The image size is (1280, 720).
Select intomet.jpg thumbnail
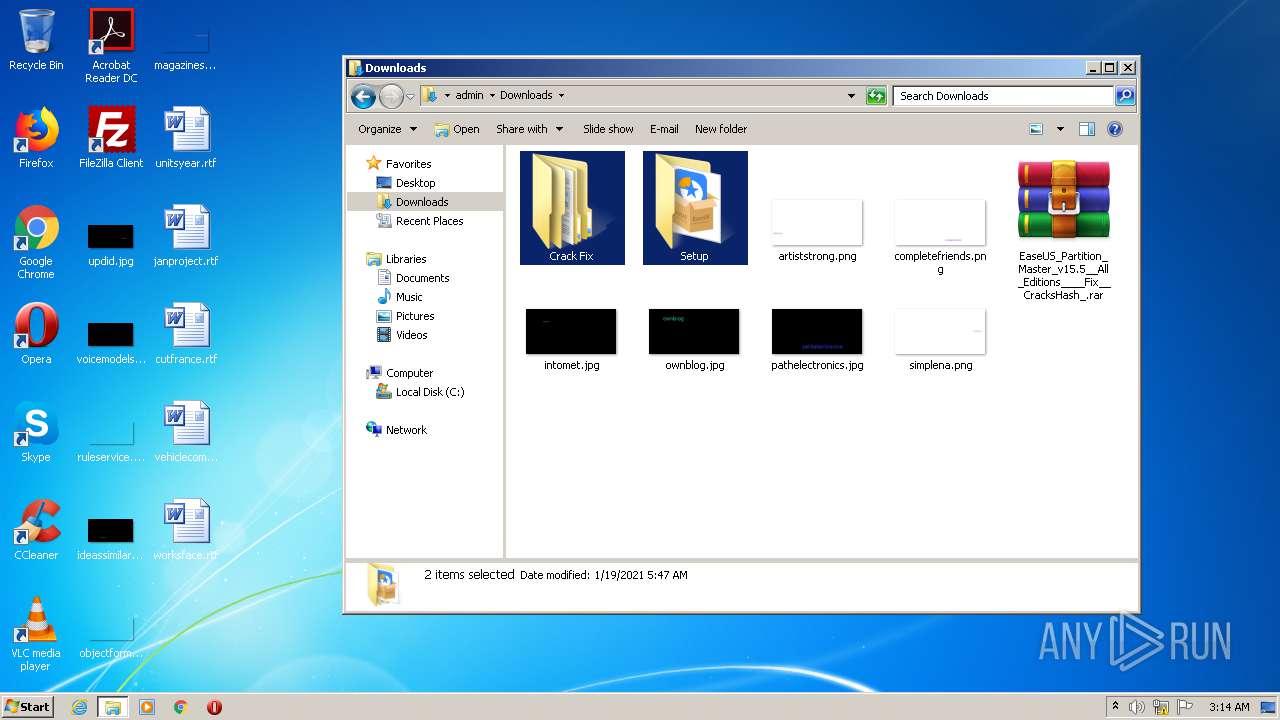572,339
